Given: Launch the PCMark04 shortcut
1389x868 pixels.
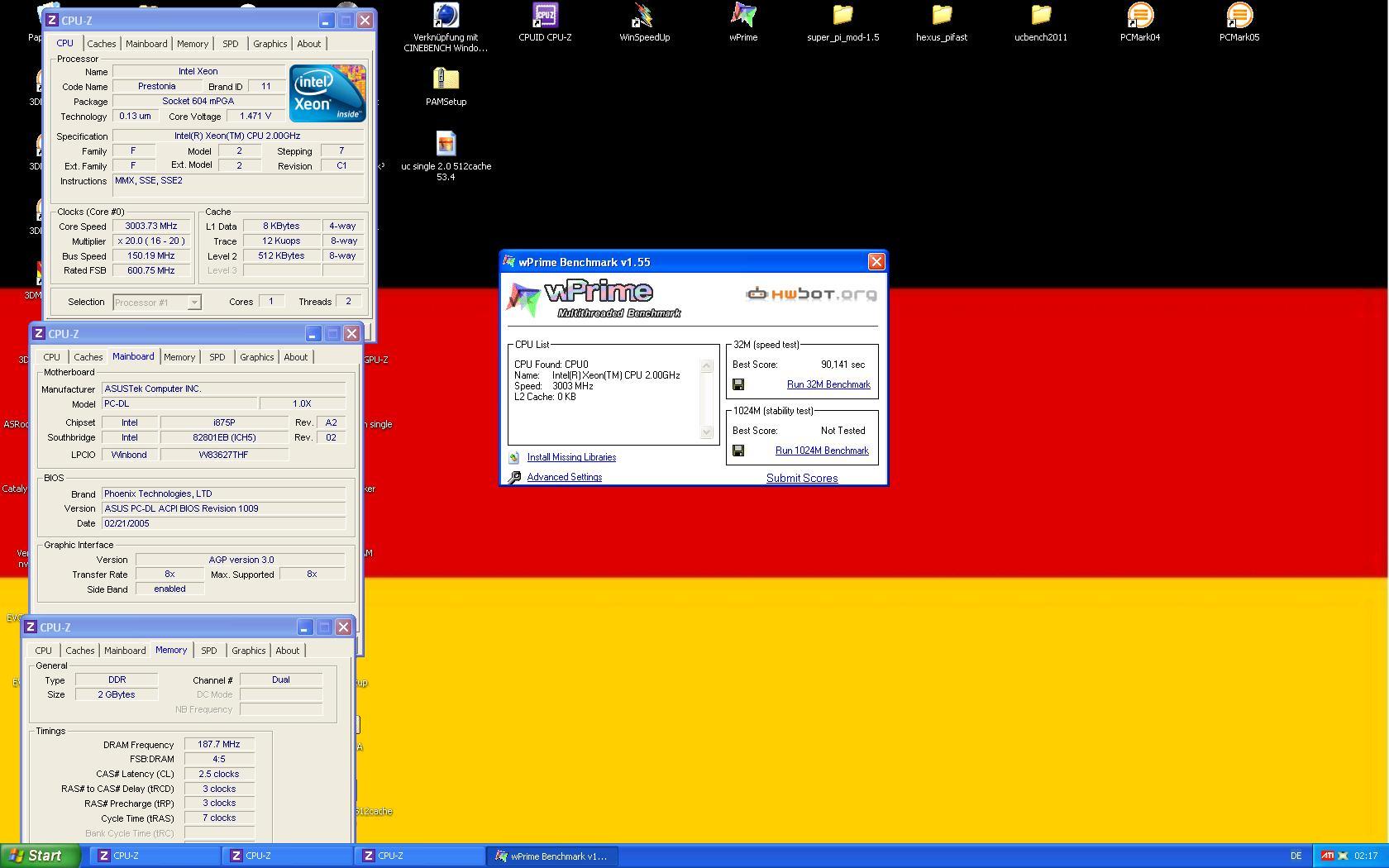Looking at the screenshot, I should [1140, 17].
